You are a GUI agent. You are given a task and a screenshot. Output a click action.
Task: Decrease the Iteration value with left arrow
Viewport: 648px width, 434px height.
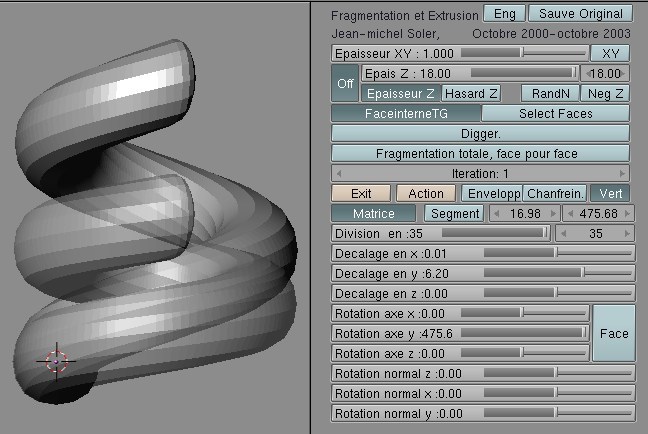click(339, 174)
